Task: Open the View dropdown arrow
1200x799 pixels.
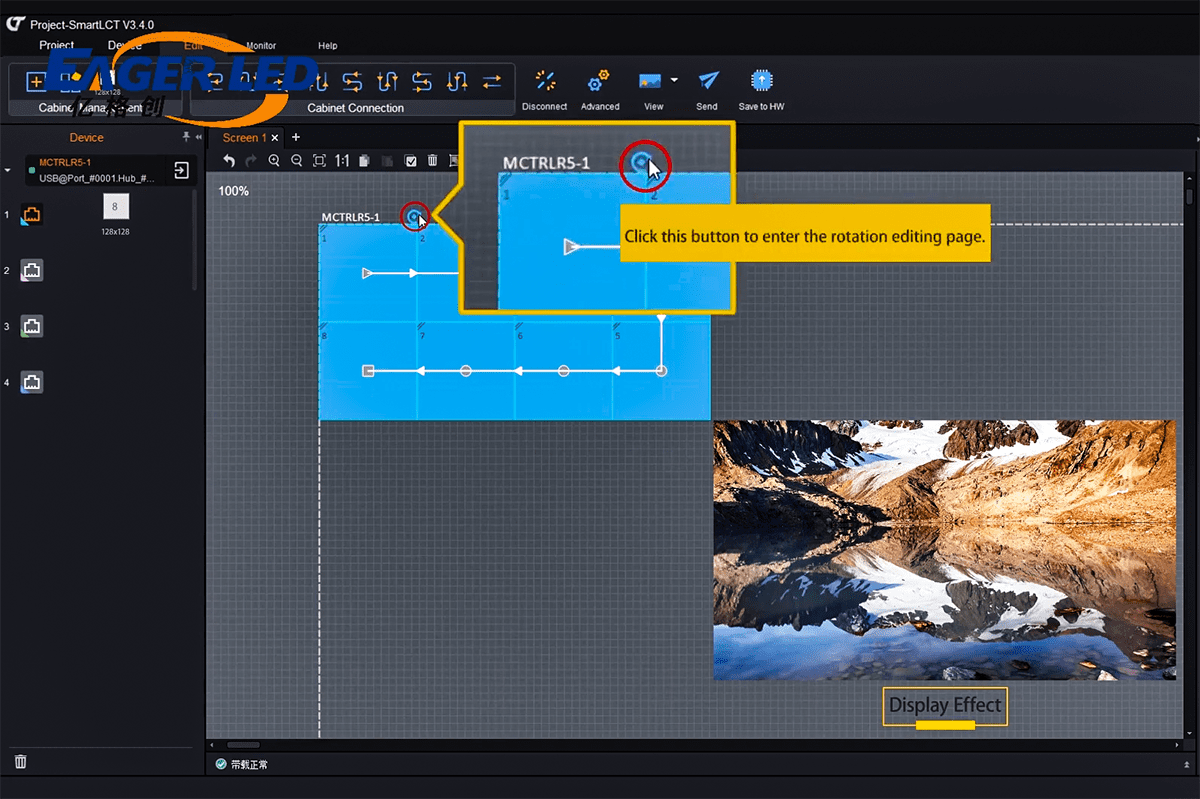Action: pyautogui.click(x=674, y=81)
